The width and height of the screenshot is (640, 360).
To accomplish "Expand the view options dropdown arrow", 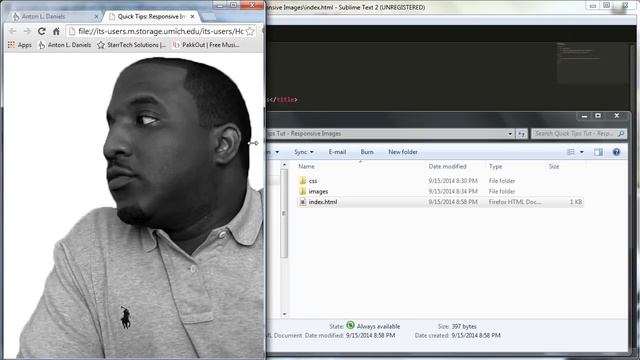I will click(x=582, y=152).
